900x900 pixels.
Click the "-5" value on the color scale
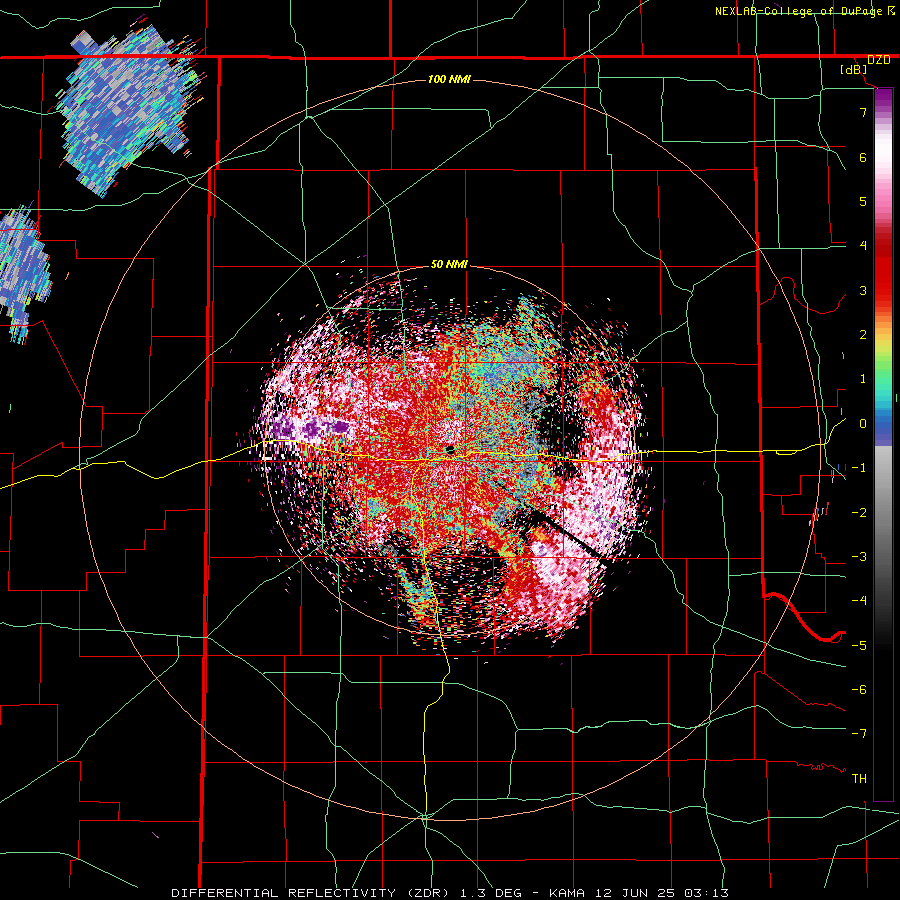[859, 646]
